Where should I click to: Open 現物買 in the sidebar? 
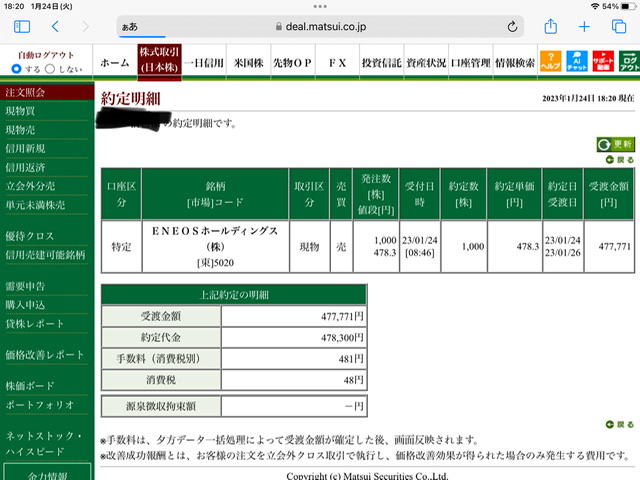[x=20, y=111]
